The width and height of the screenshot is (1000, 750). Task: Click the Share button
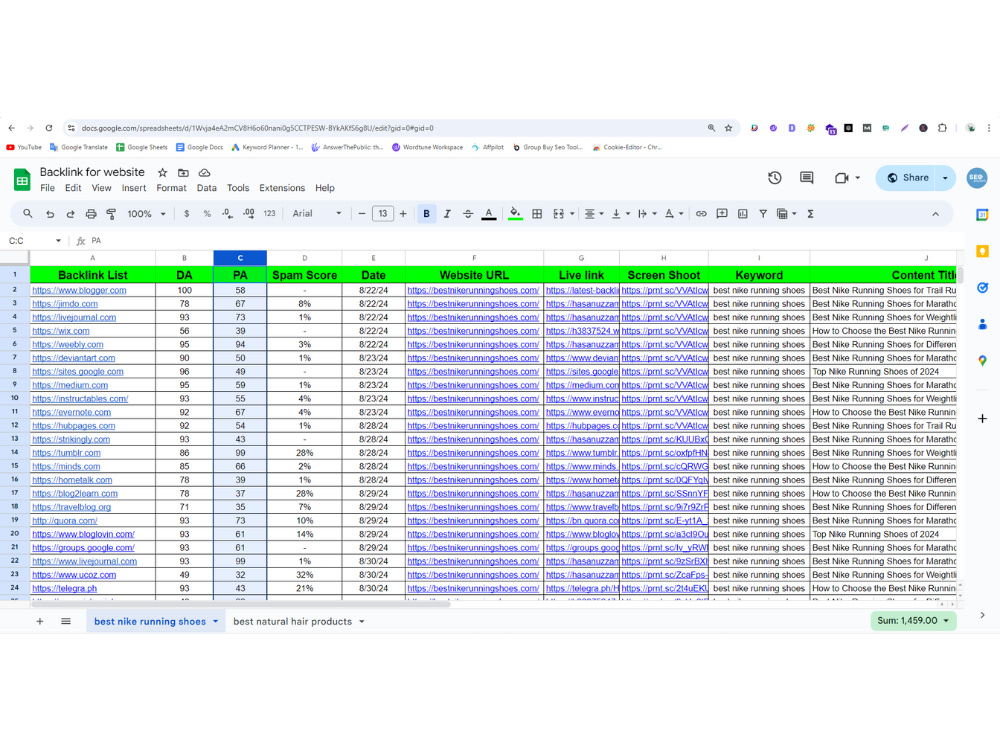(908, 178)
